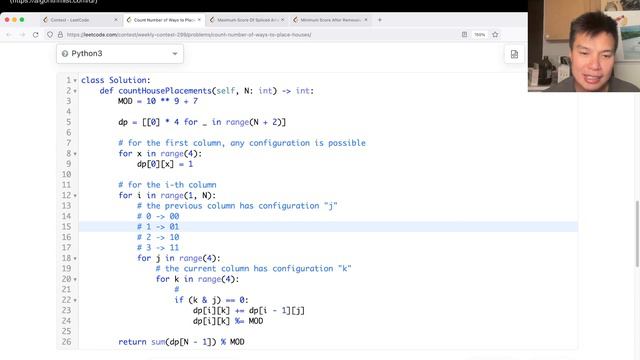Click 'for i in range(1, N):' on line 12

(167, 195)
